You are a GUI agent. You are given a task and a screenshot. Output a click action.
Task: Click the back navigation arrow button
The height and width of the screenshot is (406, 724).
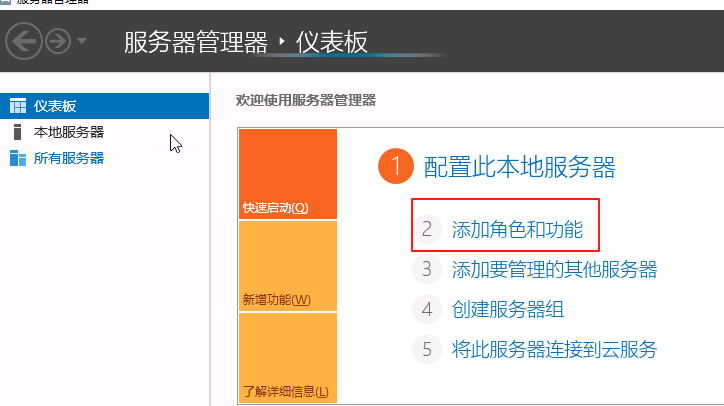(24, 41)
